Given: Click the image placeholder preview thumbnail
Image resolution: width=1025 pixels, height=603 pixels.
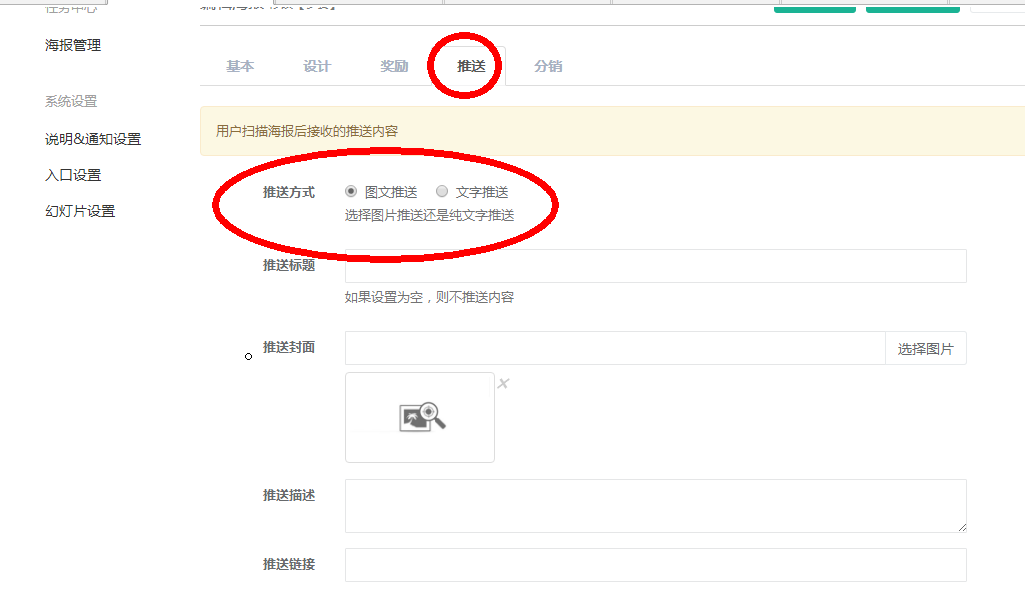Looking at the screenshot, I should pos(420,417).
